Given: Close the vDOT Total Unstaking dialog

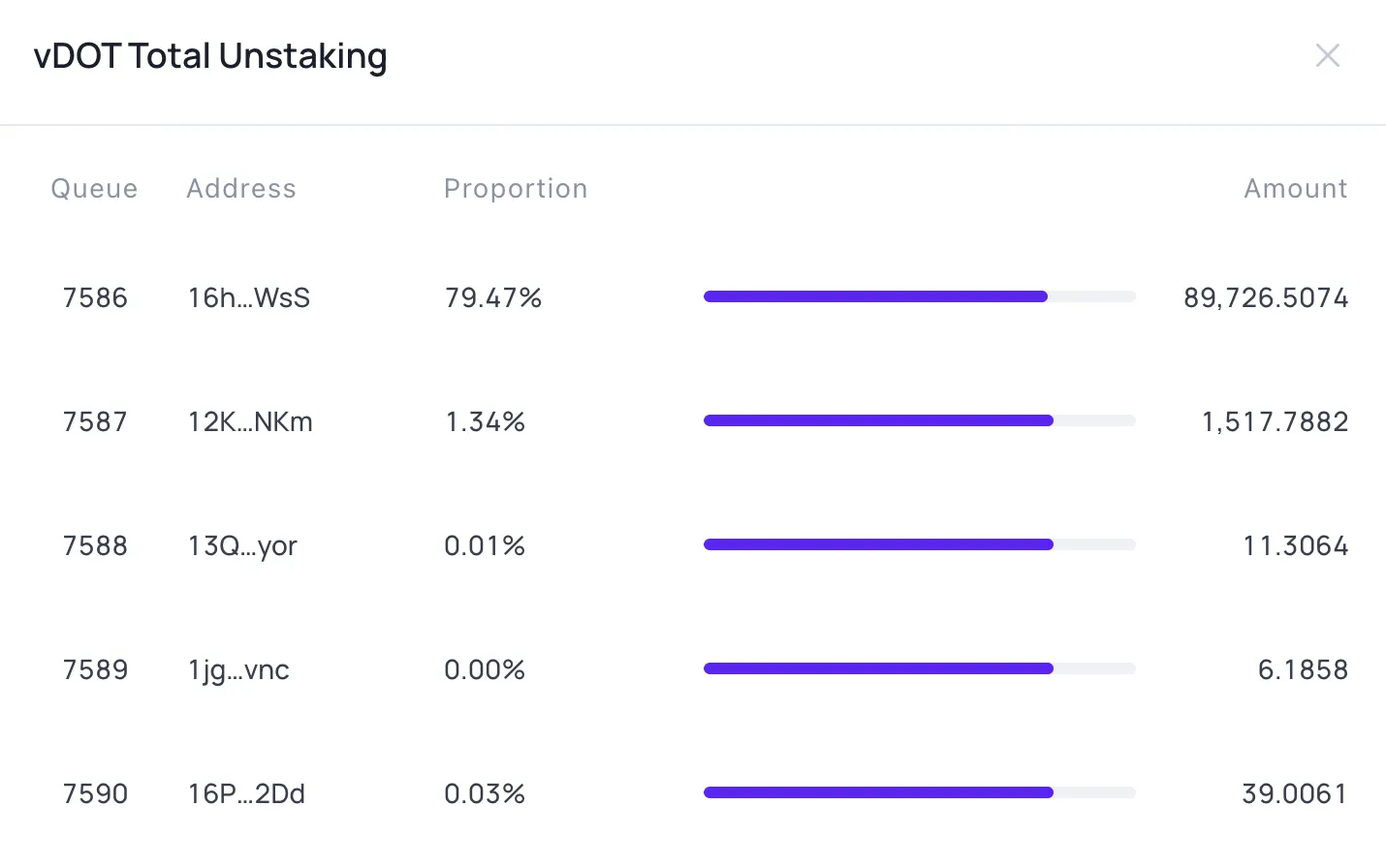Looking at the screenshot, I should (1327, 55).
